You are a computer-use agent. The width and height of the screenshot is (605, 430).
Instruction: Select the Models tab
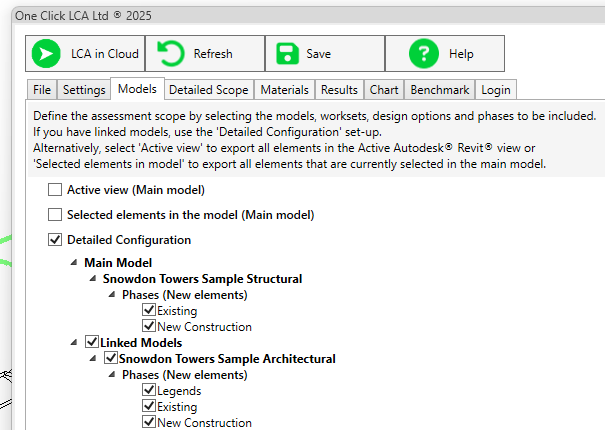tap(137, 89)
